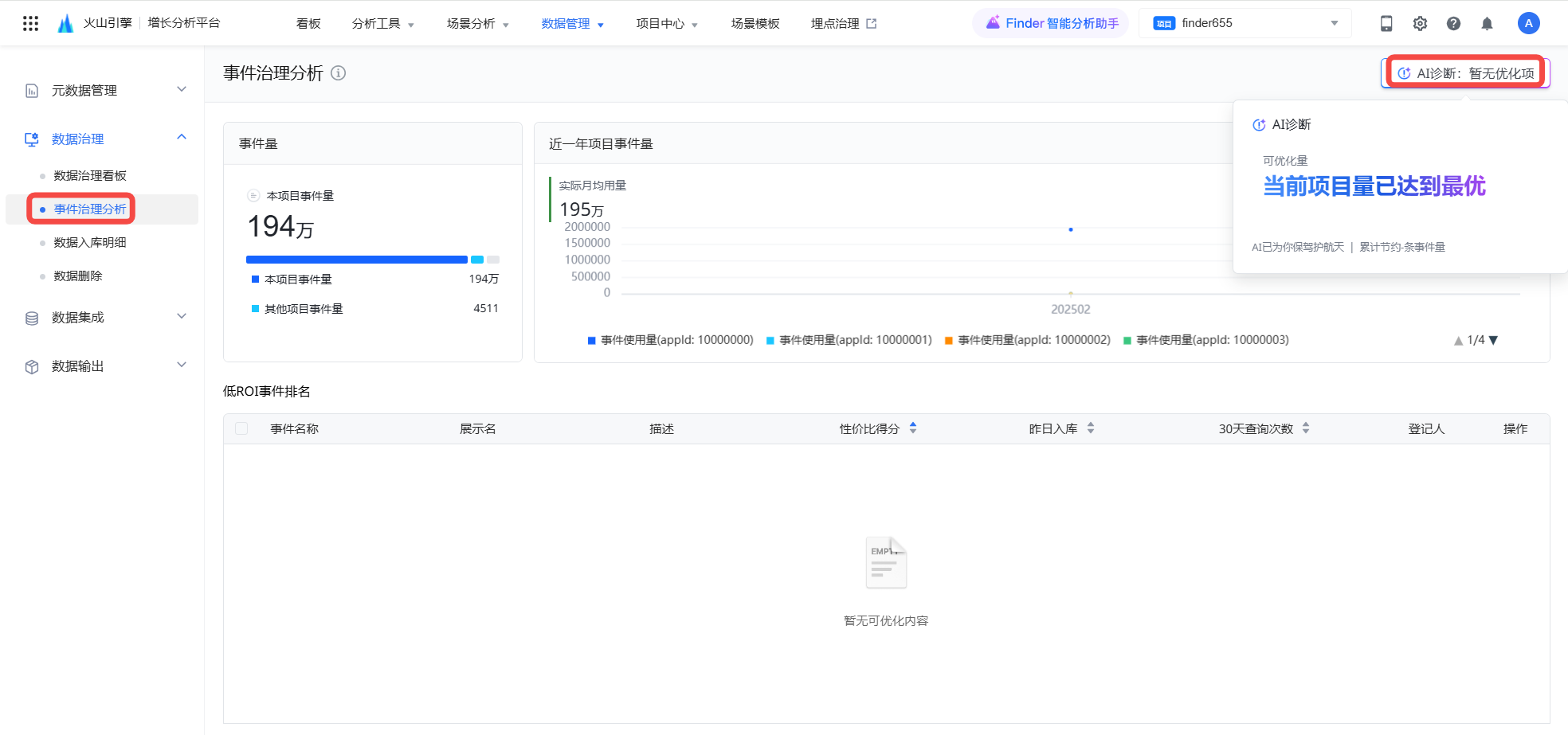Screen dimensions: 1568x735
Task: Click AI诊断：暂无优化项 button
Action: click(x=1466, y=73)
